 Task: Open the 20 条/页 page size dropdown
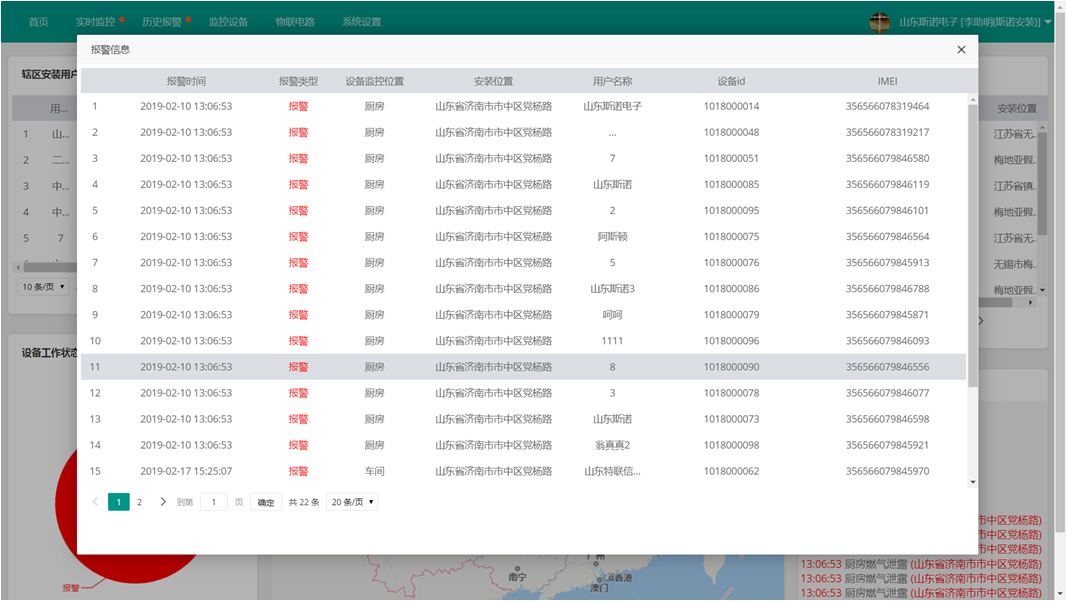pos(351,501)
